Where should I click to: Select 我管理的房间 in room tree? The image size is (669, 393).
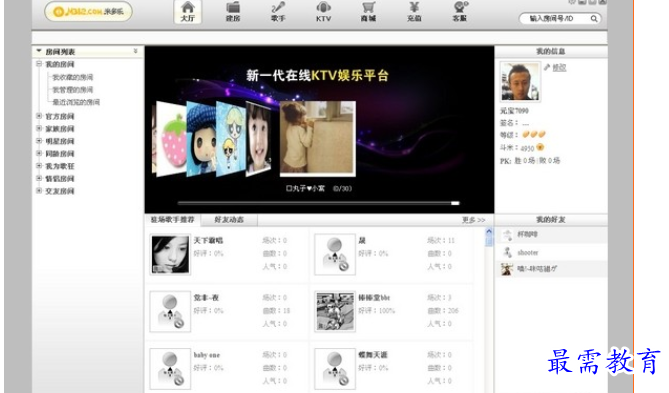pos(73,90)
